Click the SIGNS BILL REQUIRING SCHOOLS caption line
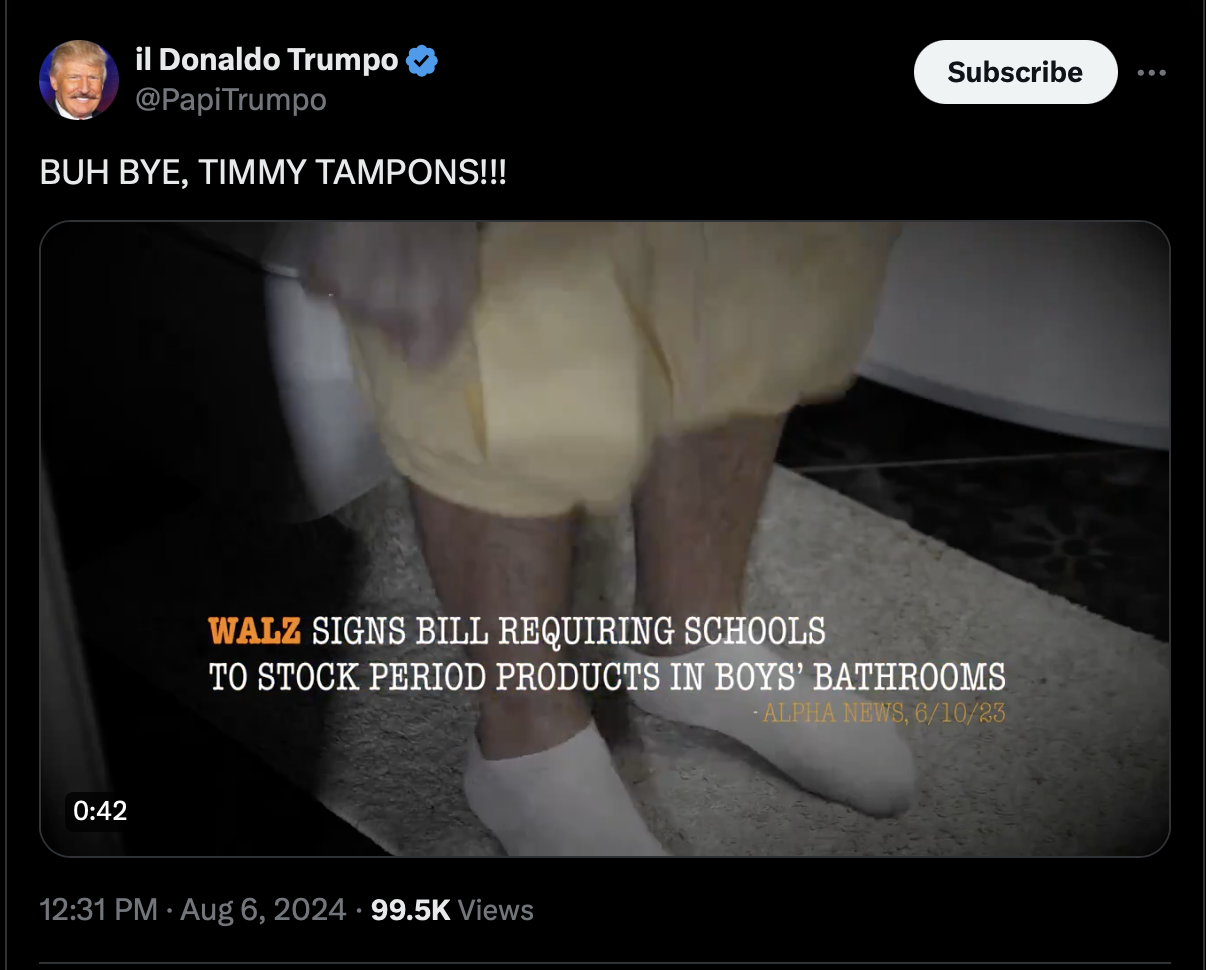1206x970 pixels. click(x=569, y=632)
